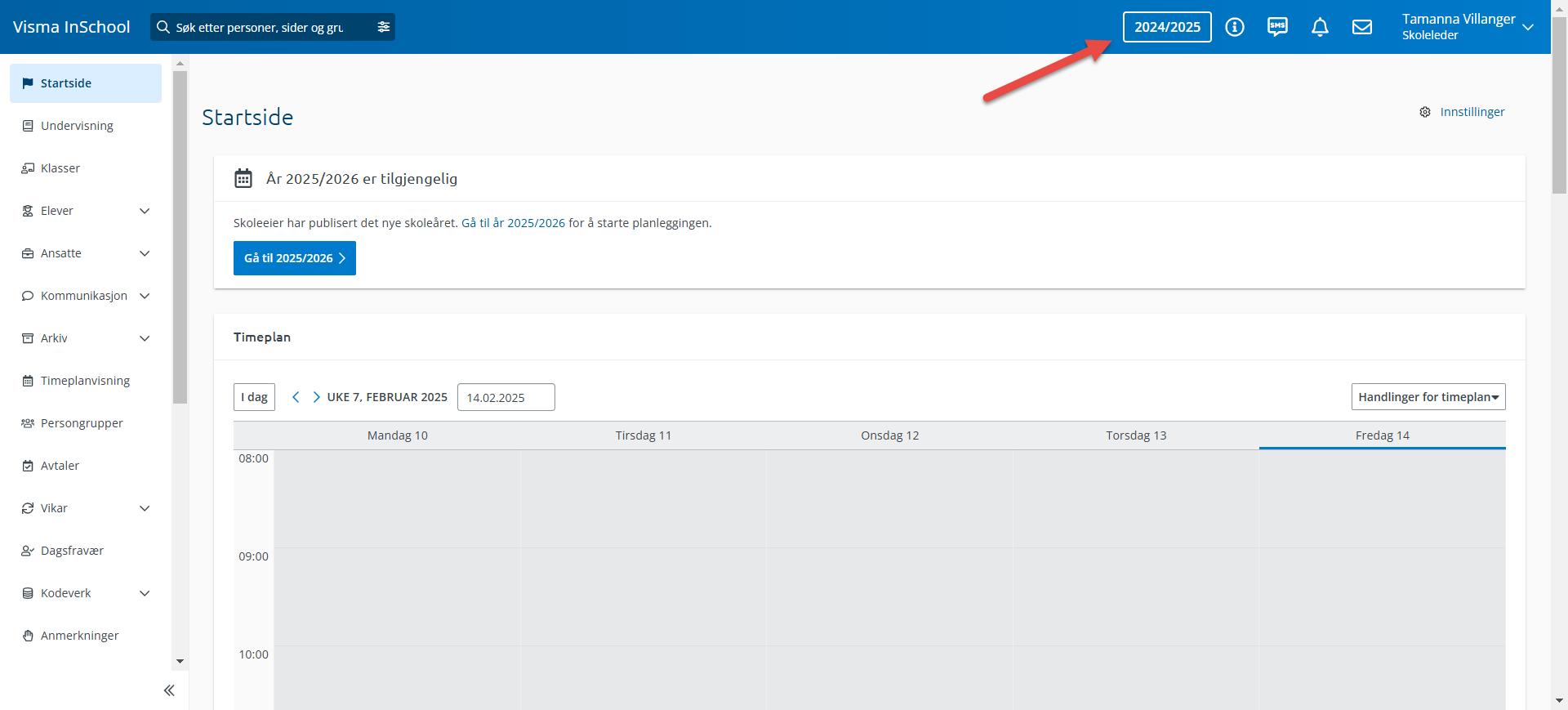
Task: Expand the Kodeverk sidebar section
Action: pos(145,593)
